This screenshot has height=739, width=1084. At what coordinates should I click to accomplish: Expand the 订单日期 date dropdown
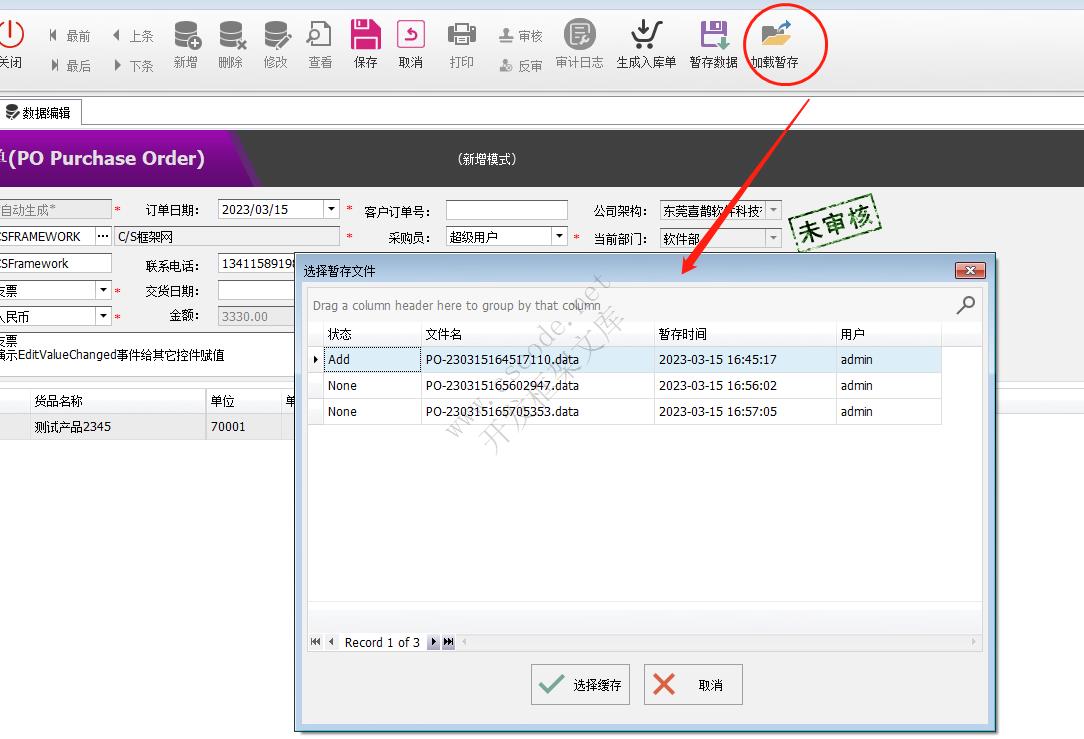tap(331, 210)
